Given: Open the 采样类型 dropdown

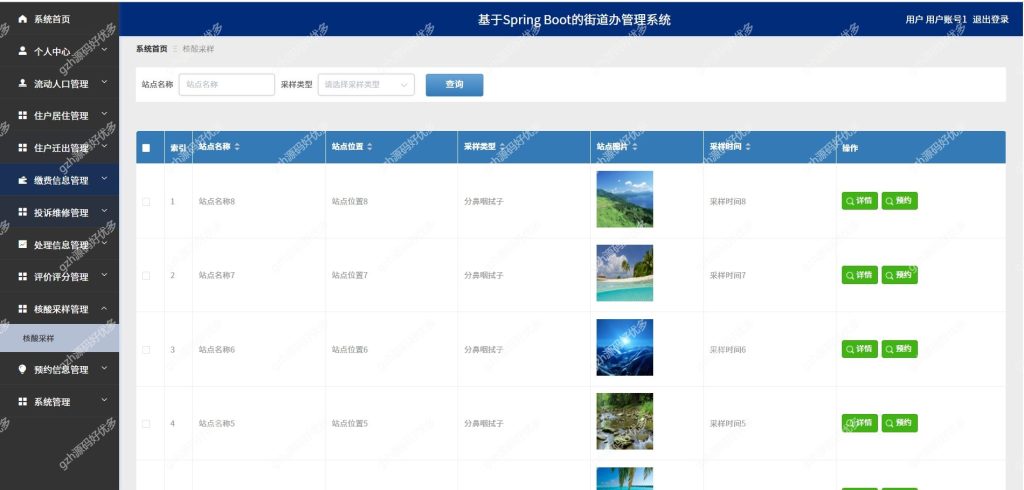Looking at the screenshot, I should [x=366, y=84].
